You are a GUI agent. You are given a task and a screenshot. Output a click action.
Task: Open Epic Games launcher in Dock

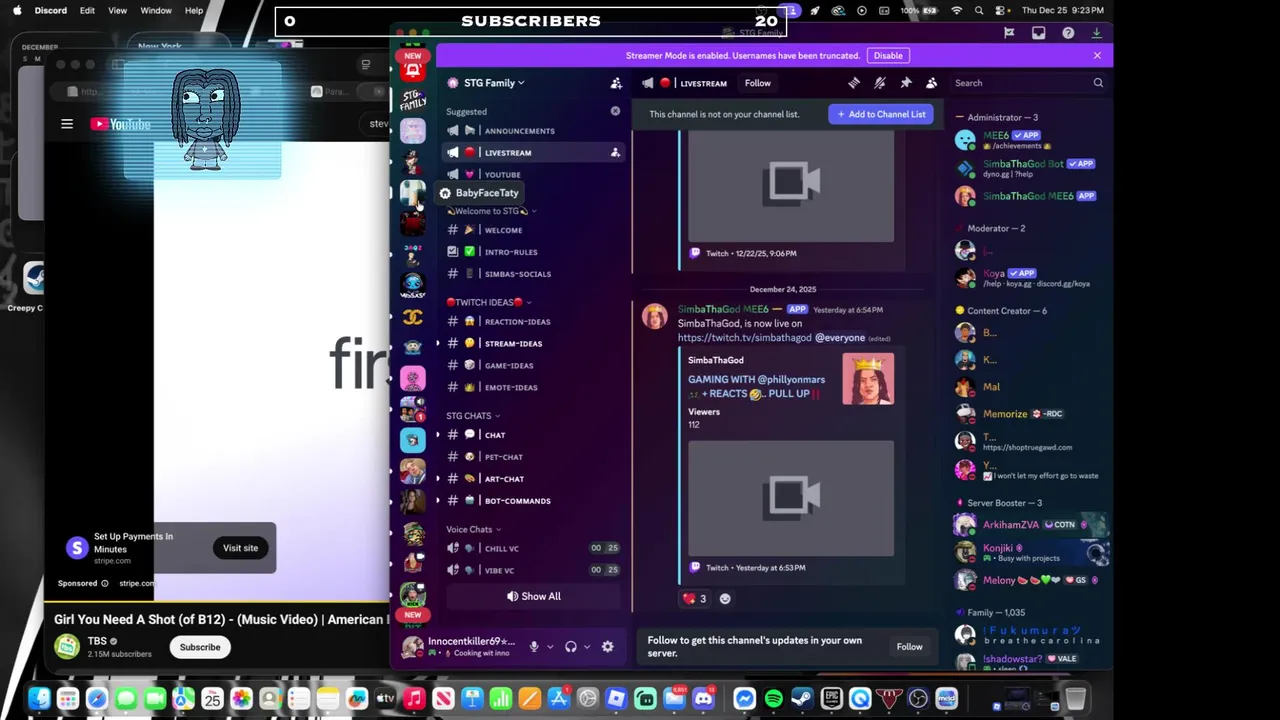click(x=831, y=699)
